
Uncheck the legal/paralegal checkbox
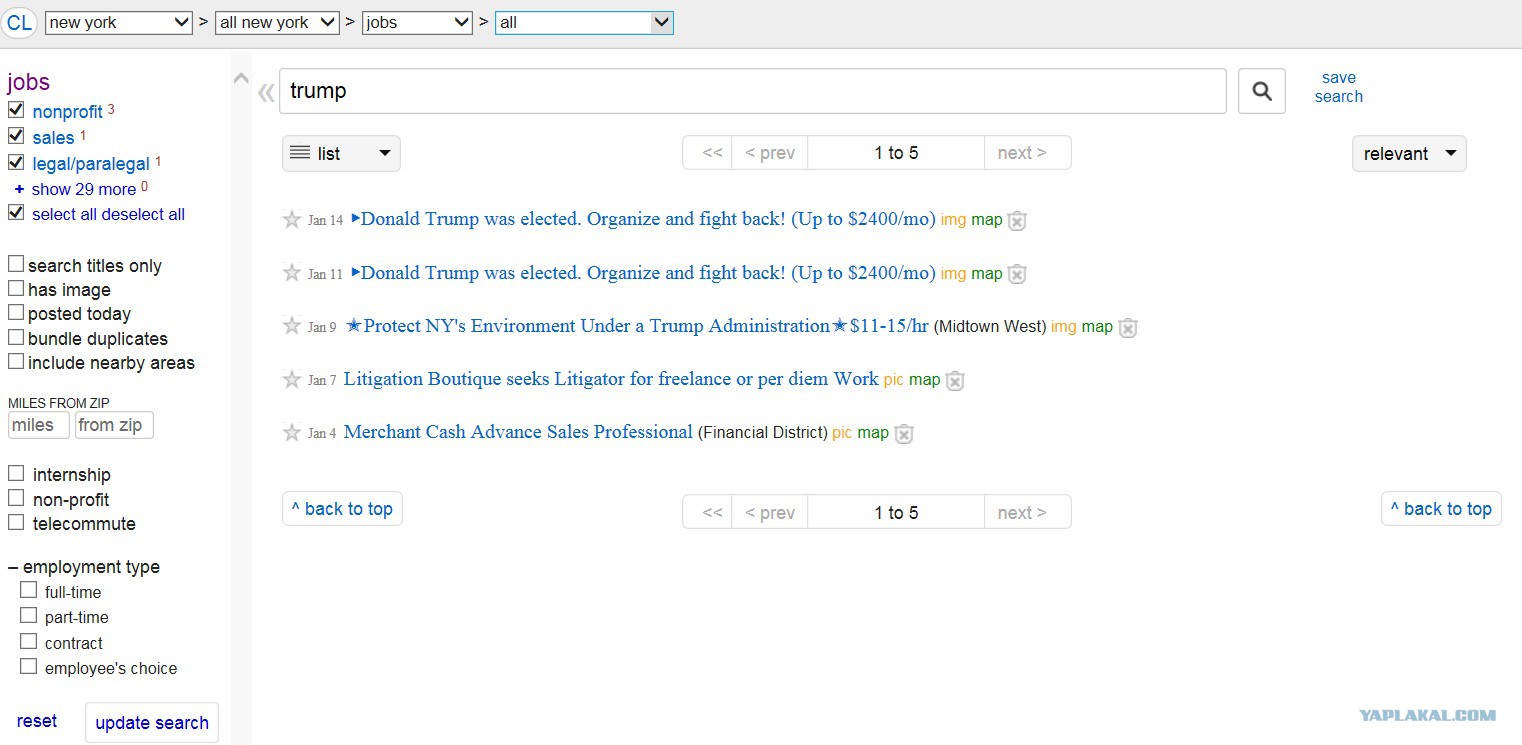click(16, 162)
